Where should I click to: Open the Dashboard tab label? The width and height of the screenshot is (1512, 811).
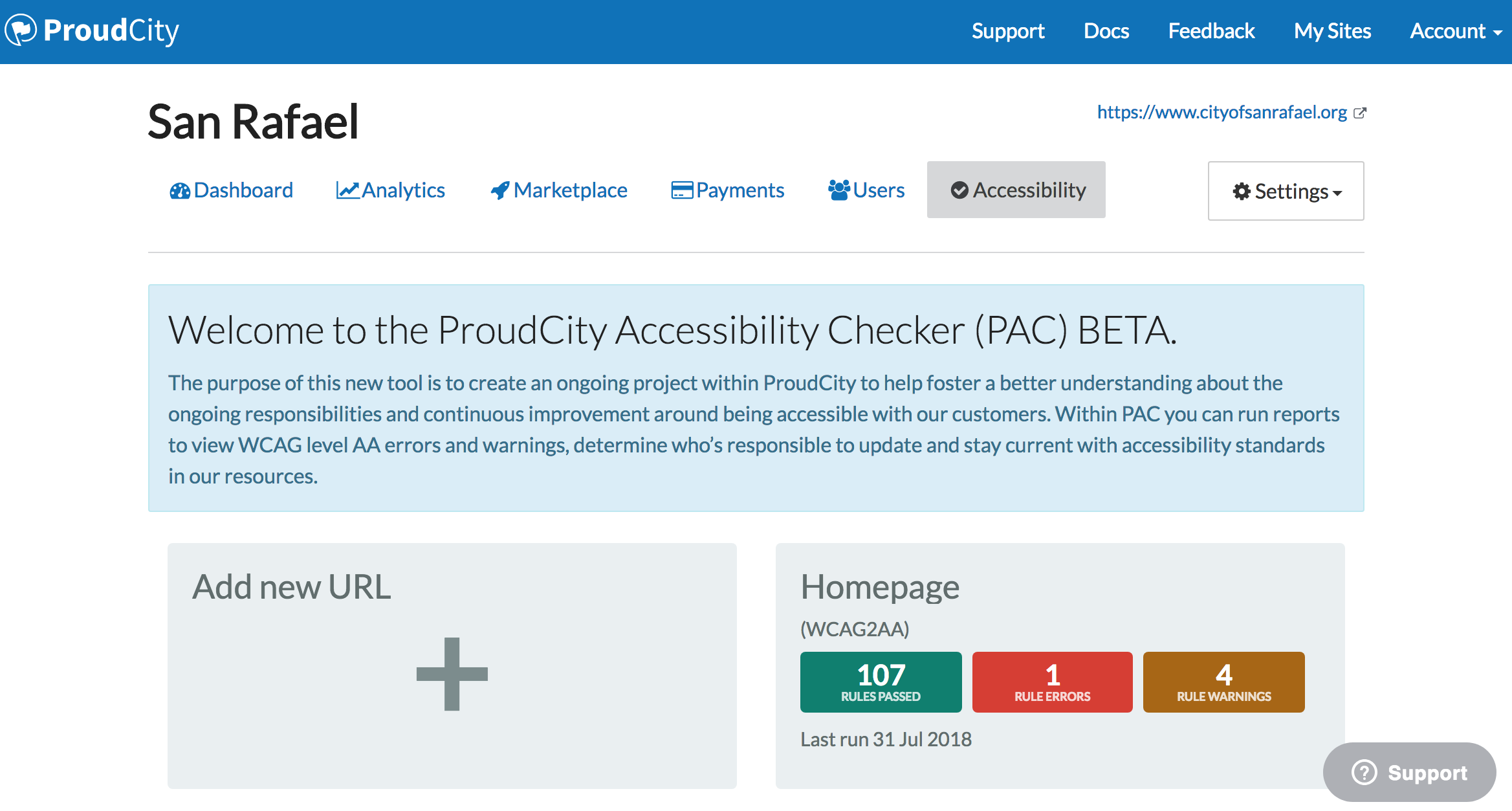pyautogui.click(x=243, y=190)
